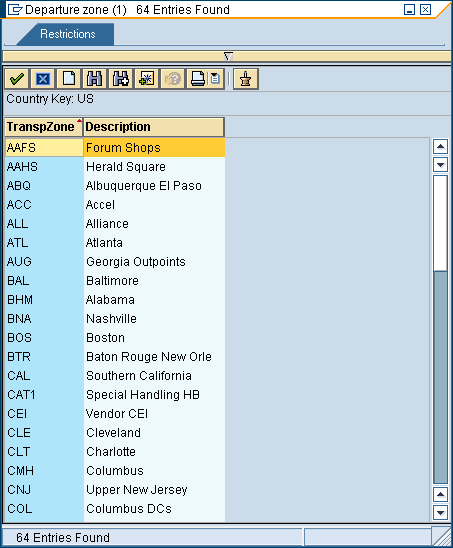Click the top scroll up arrow
The height and width of the screenshot is (548, 453).
pyautogui.click(x=440, y=146)
